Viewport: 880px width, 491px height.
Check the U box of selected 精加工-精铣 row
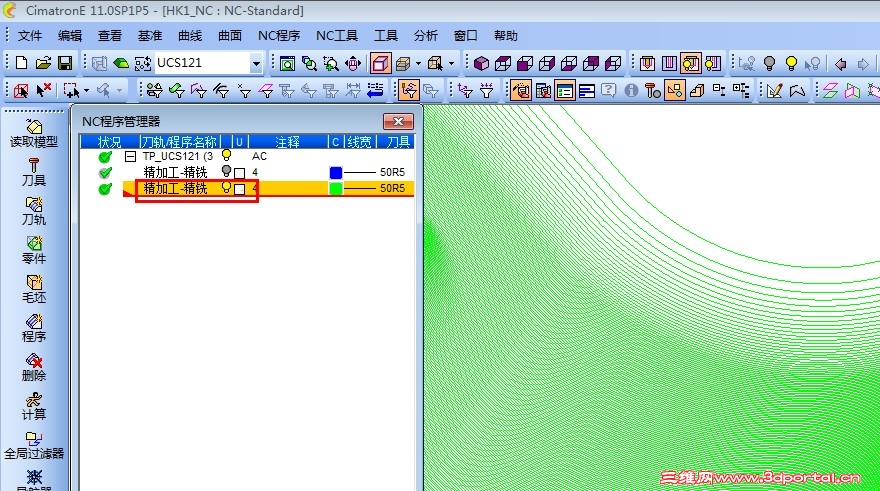[x=240, y=189]
